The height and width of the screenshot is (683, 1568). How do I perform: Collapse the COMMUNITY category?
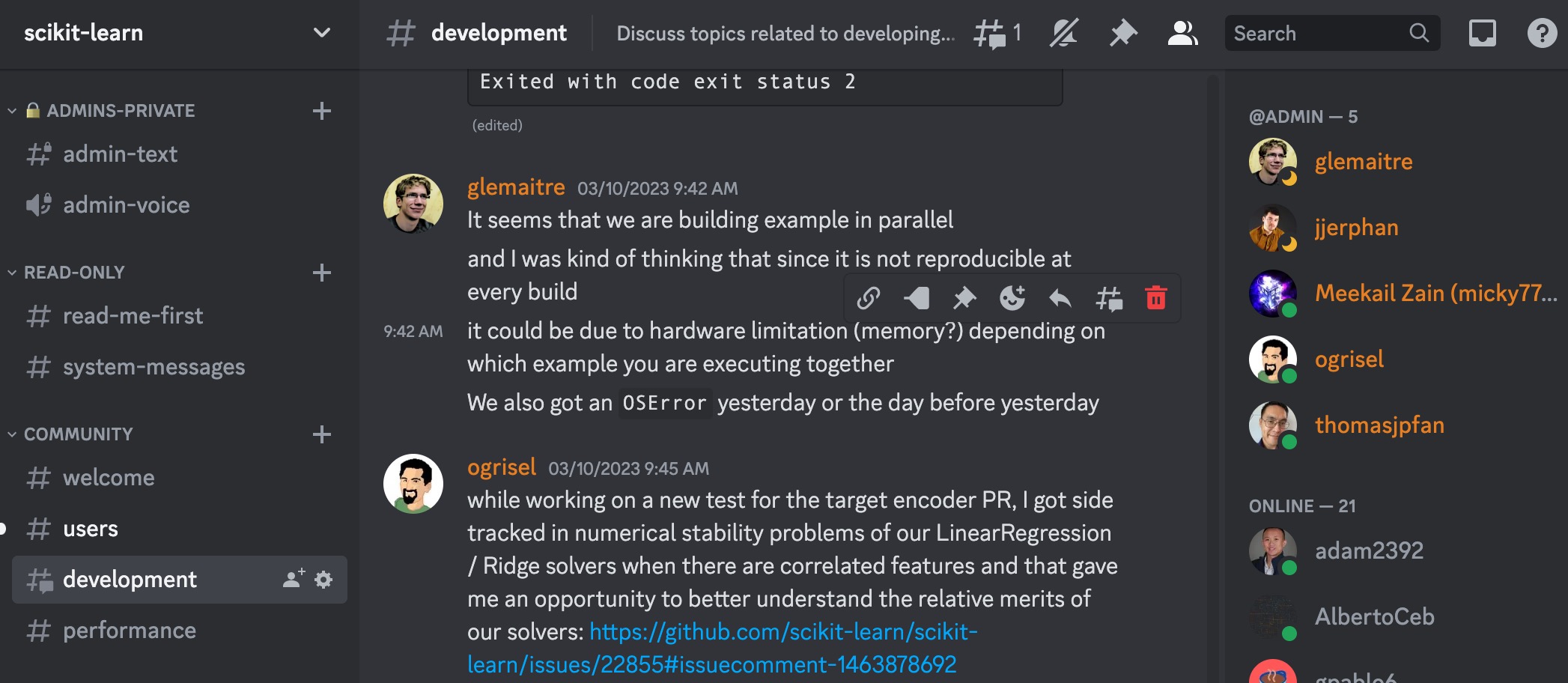(78, 434)
